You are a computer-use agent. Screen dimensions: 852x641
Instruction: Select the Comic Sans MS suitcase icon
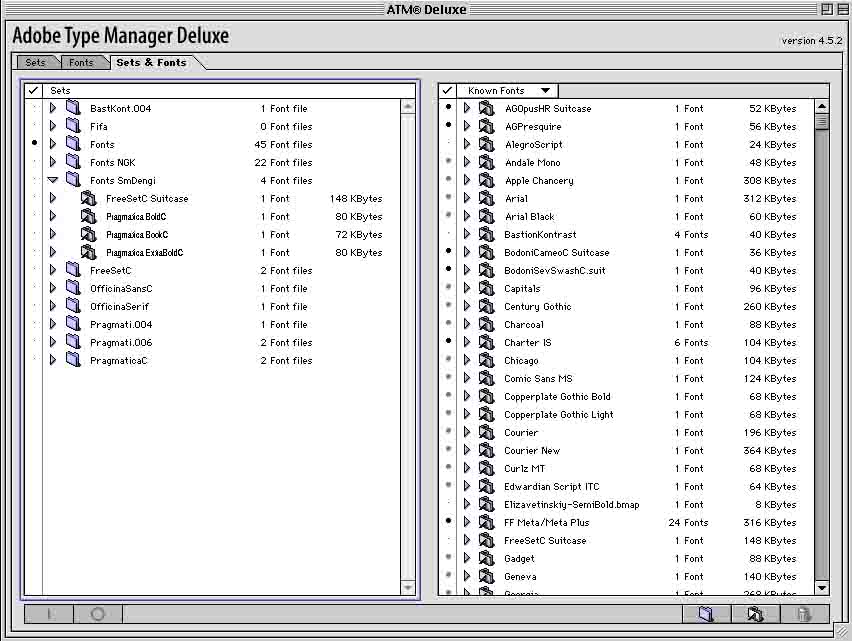[x=486, y=378]
